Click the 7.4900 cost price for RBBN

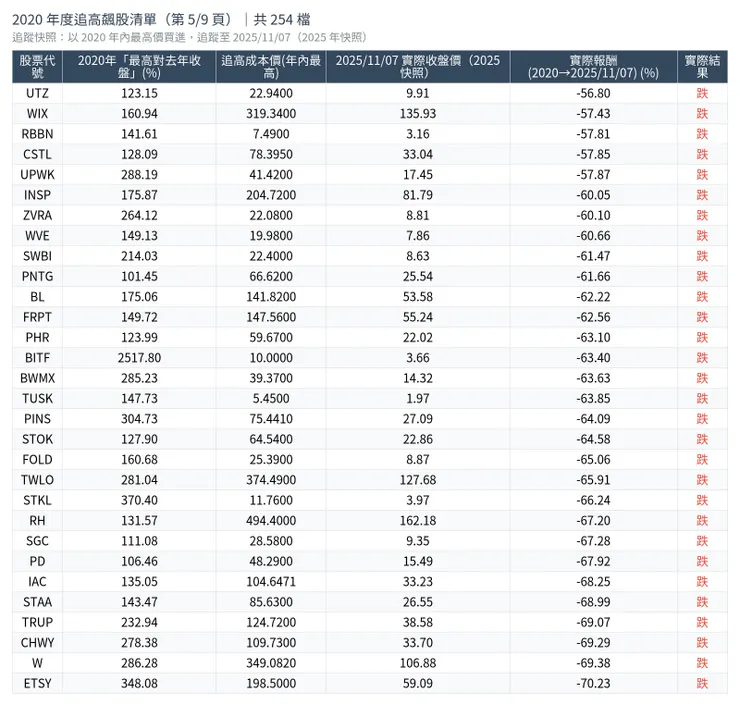tap(271, 134)
